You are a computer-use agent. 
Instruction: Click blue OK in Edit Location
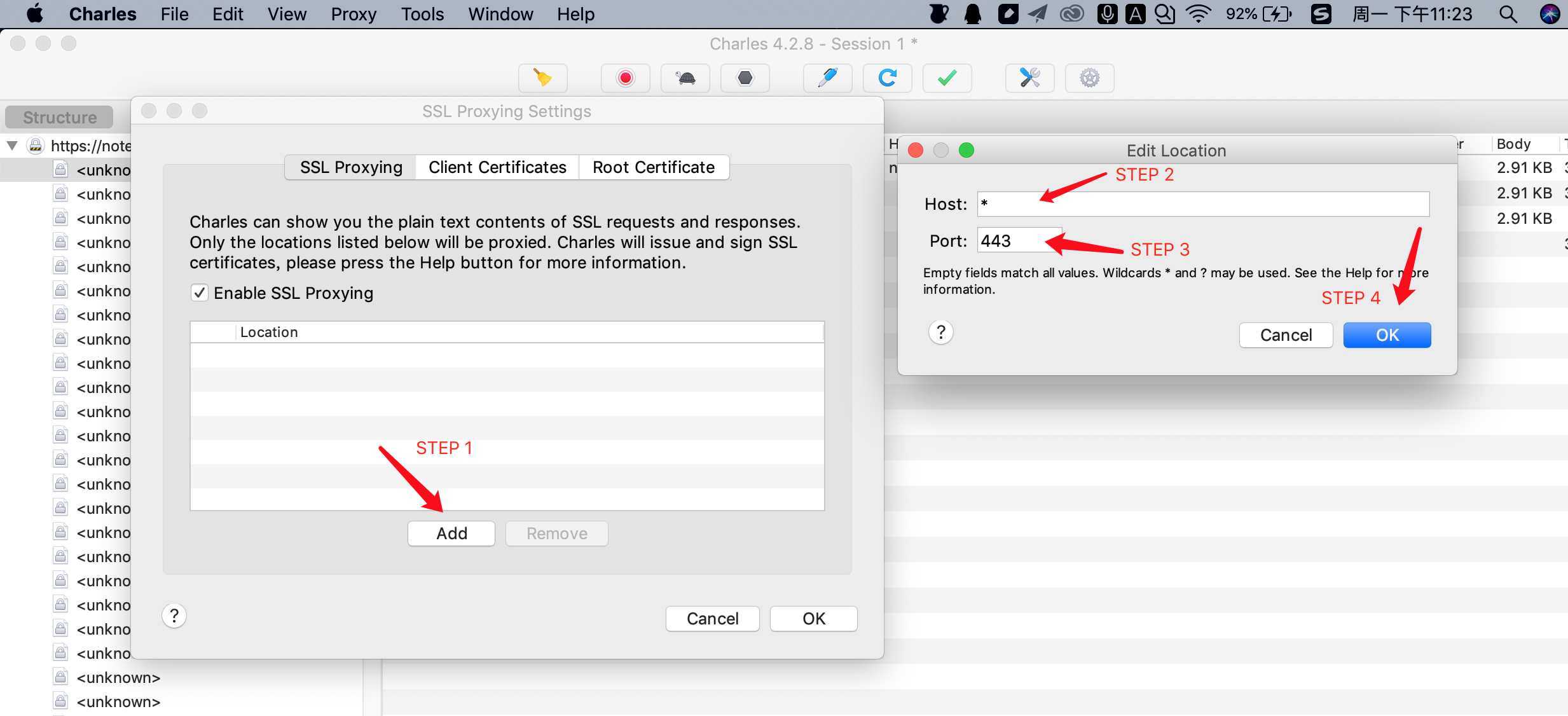coord(1387,335)
